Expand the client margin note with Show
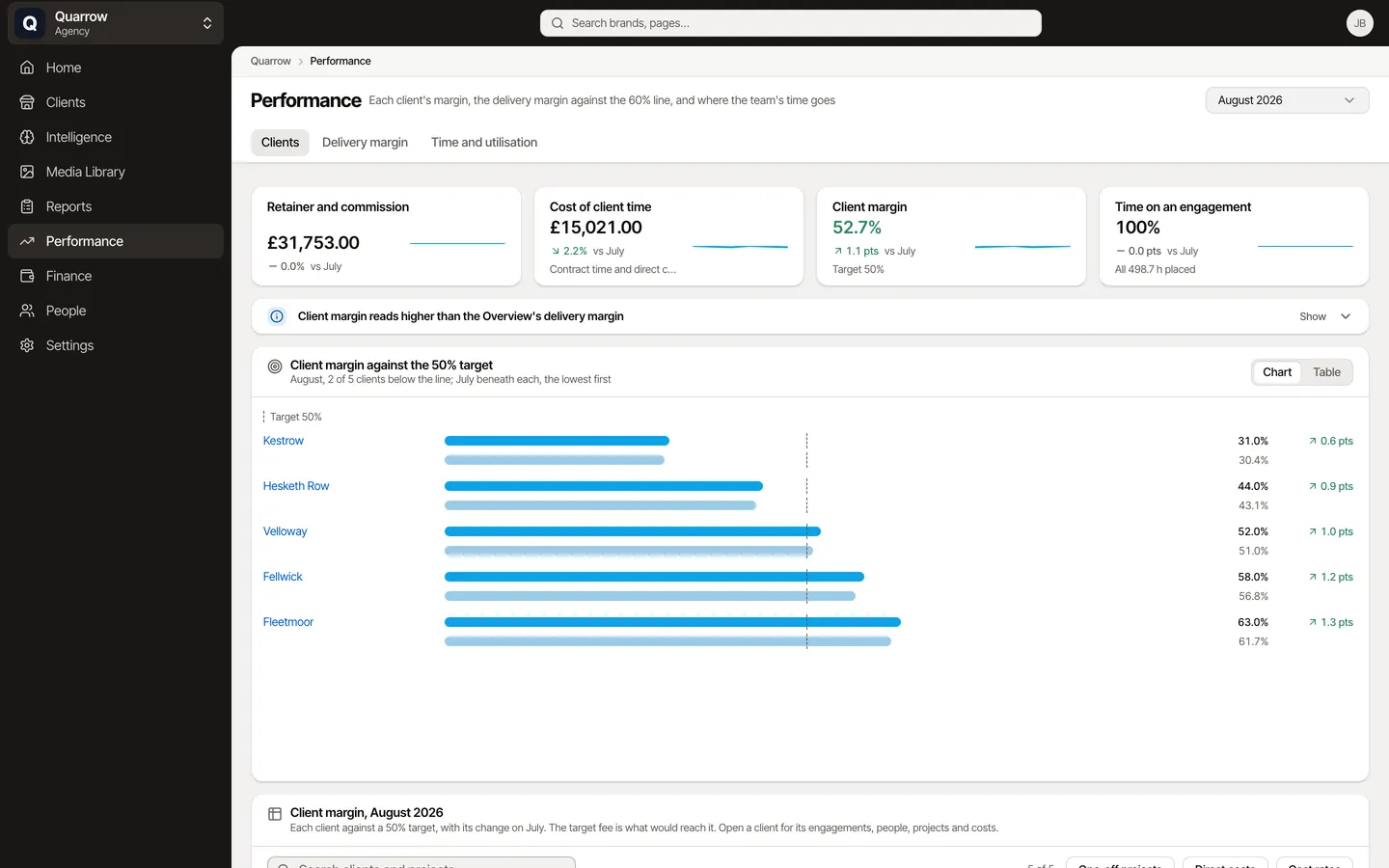Image resolution: width=1389 pixels, height=868 pixels. (x=1324, y=316)
